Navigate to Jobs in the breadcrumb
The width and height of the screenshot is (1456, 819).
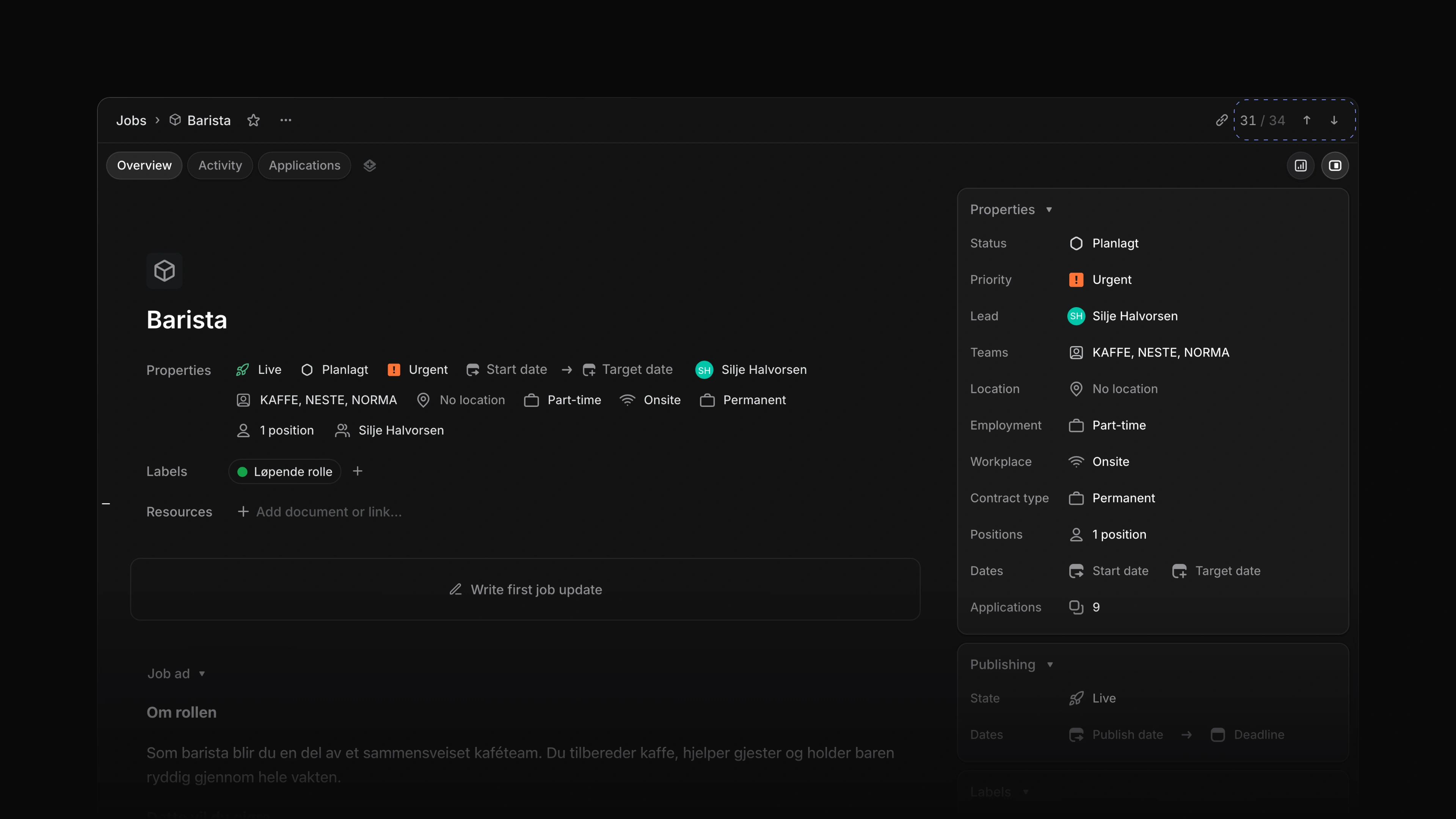tap(131, 121)
